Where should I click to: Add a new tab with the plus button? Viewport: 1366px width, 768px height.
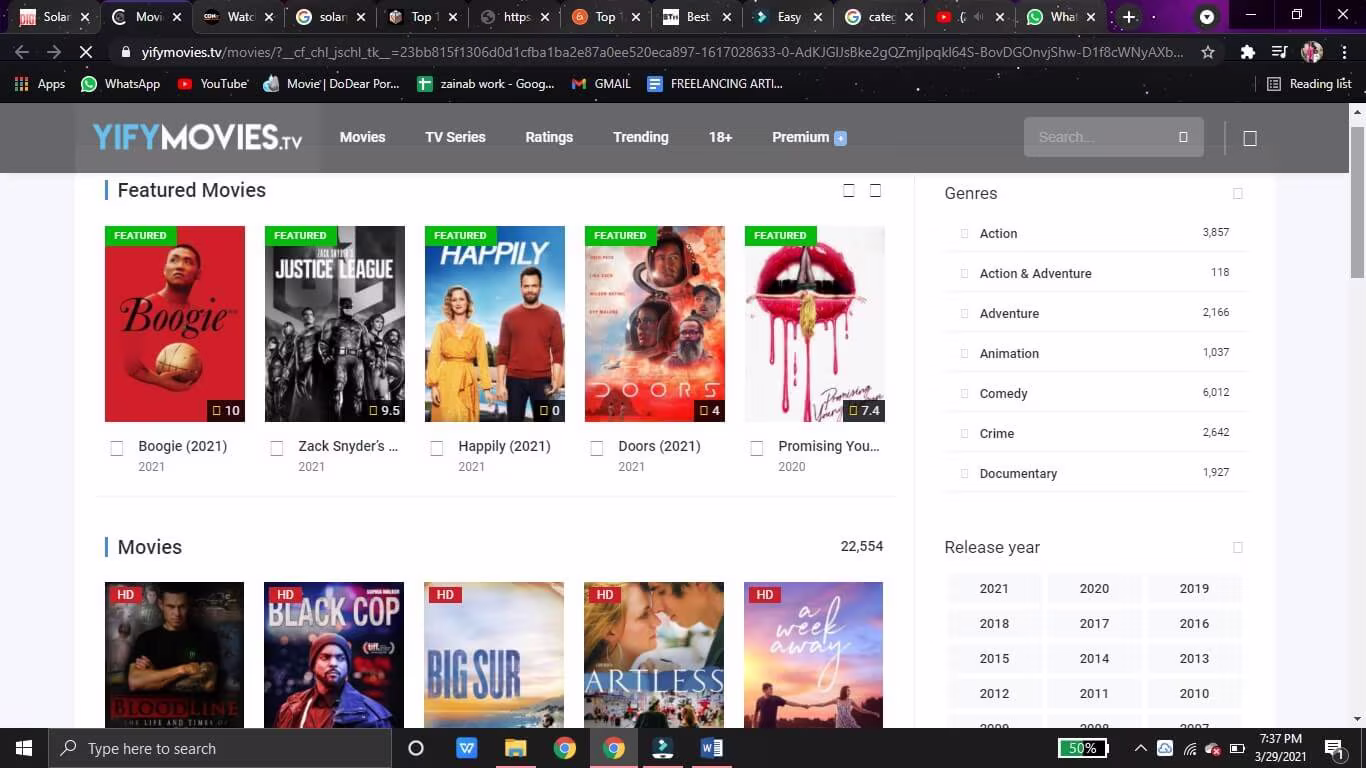pyautogui.click(x=1129, y=17)
